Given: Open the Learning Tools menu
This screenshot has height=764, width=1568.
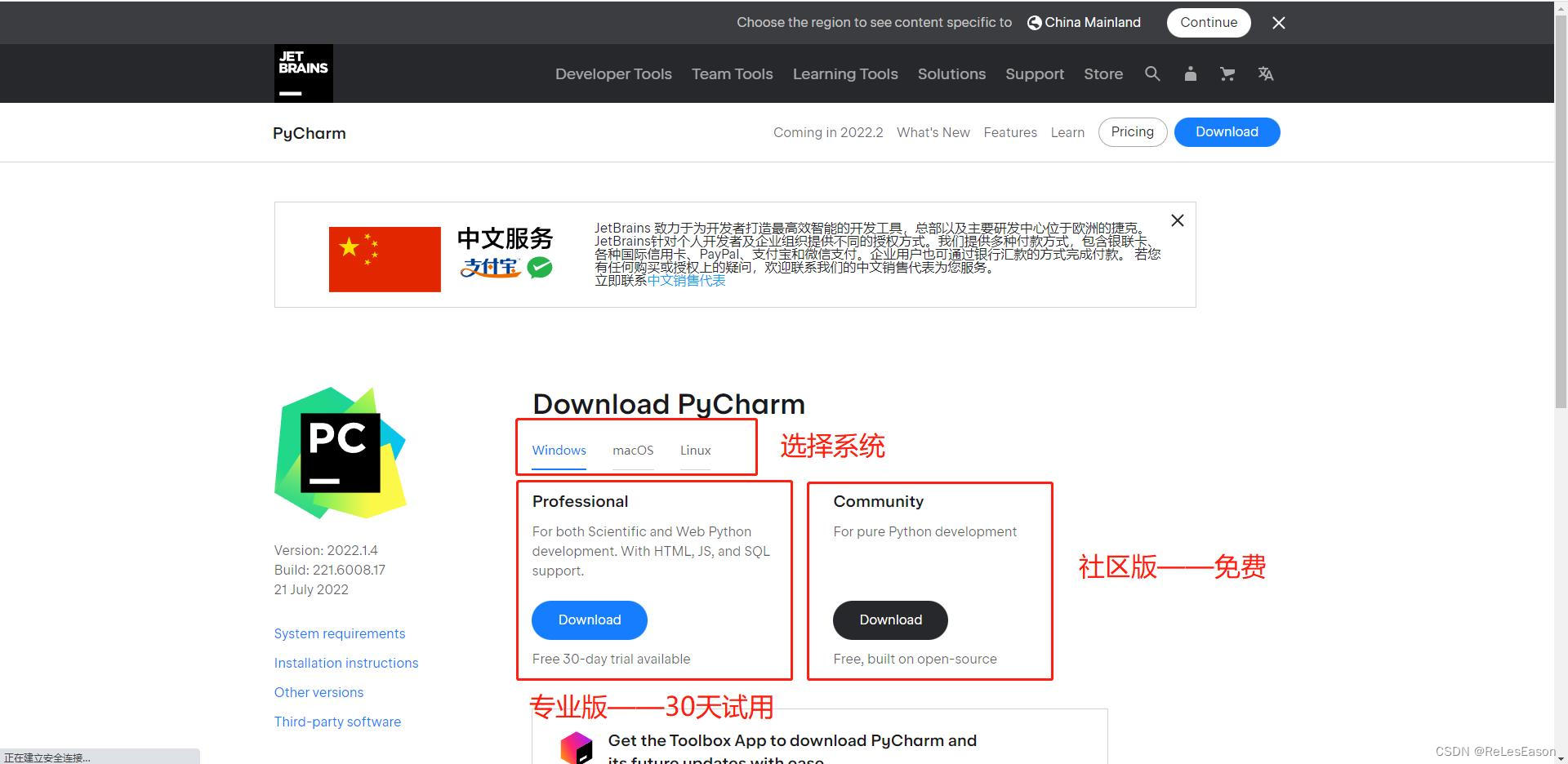Looking at the screenshot, I should click(x=845, y=73).
